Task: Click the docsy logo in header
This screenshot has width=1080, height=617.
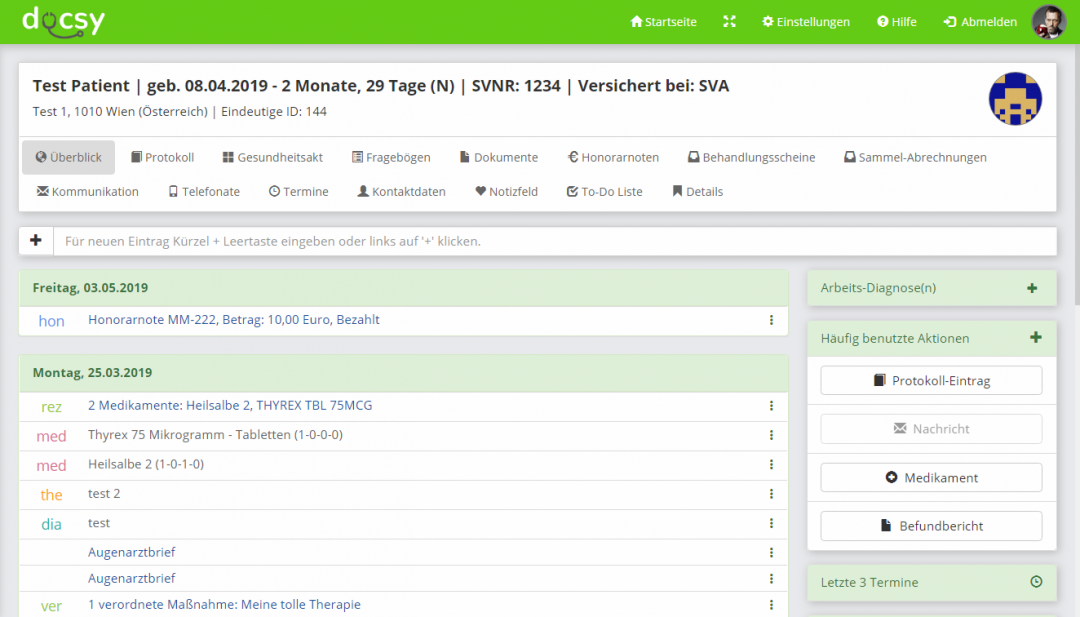Action: click(63, 21)
